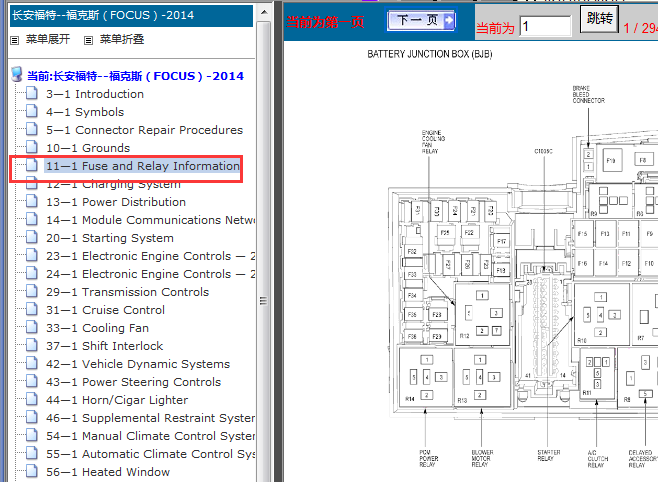Open 56—1 Heated Window

point(108,473)
